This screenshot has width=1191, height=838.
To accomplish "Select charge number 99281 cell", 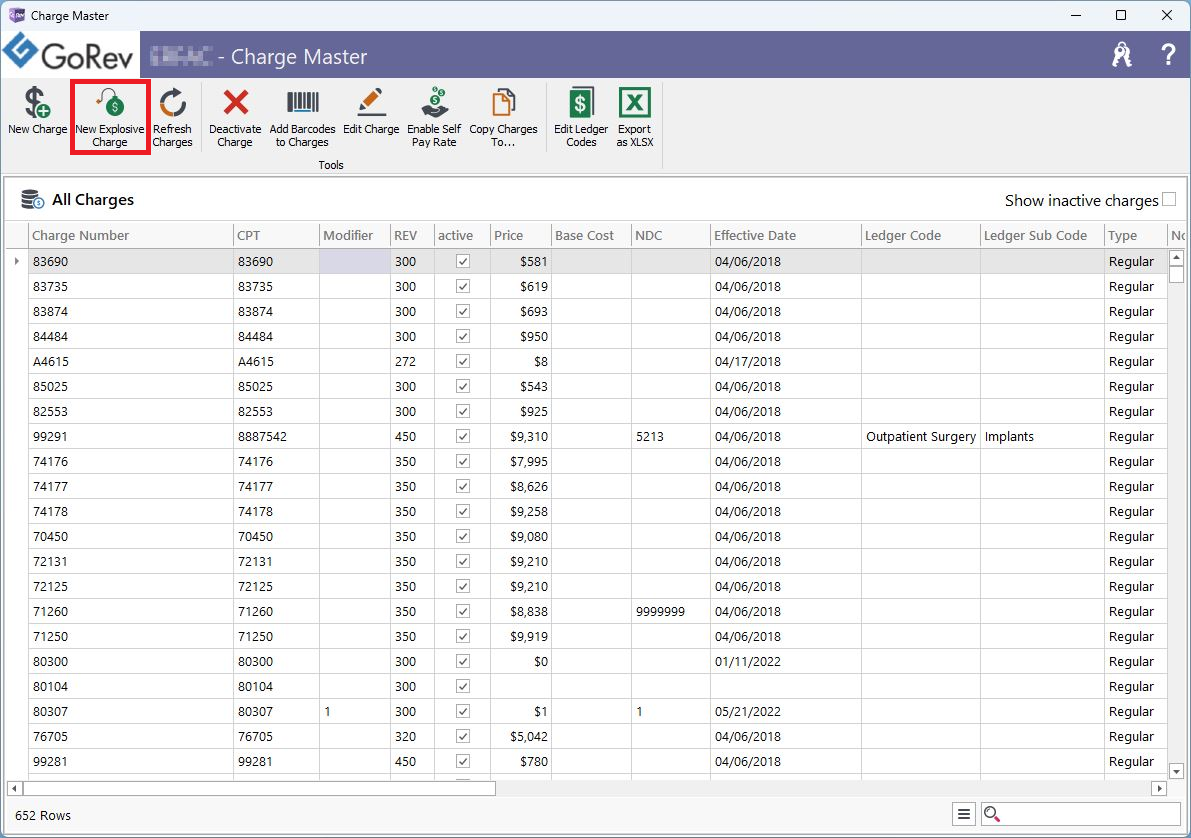I will click(x=131, y=761).
